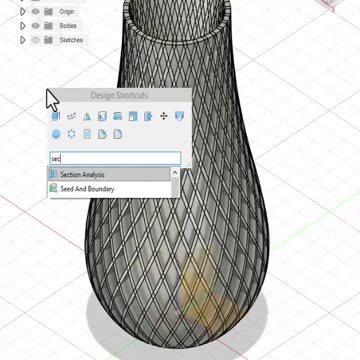Click the spline curve icon in Design Shortcuts
360x360 pixels.
71,116
